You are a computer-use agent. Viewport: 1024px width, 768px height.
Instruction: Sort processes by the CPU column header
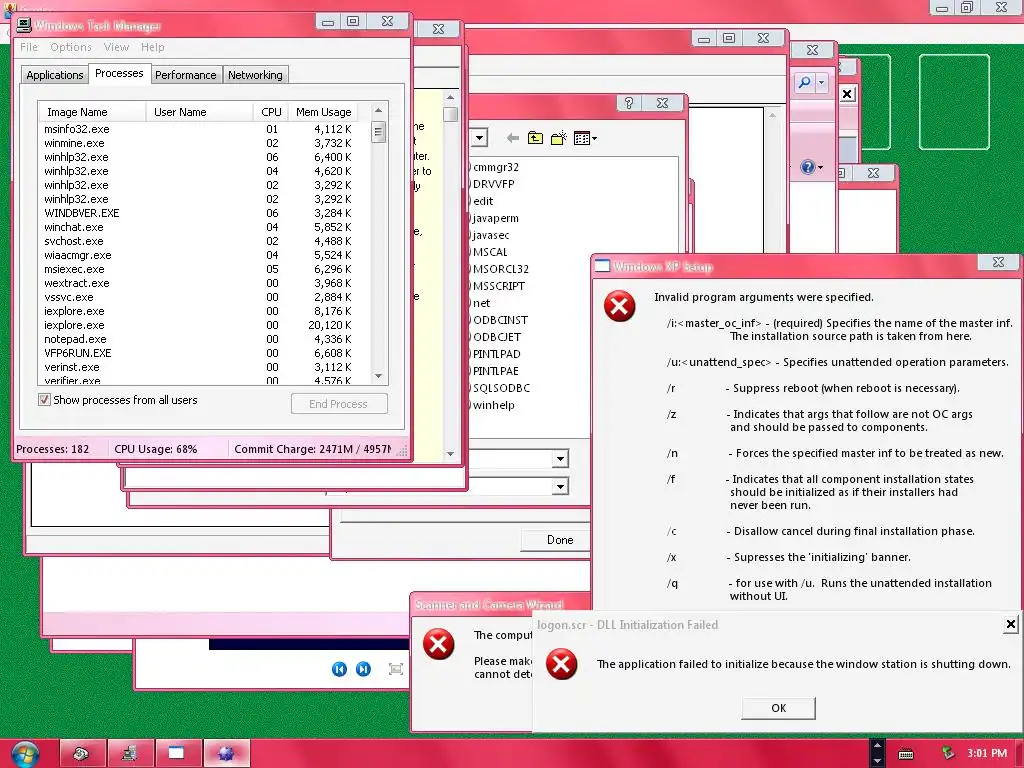click(270, 112)
